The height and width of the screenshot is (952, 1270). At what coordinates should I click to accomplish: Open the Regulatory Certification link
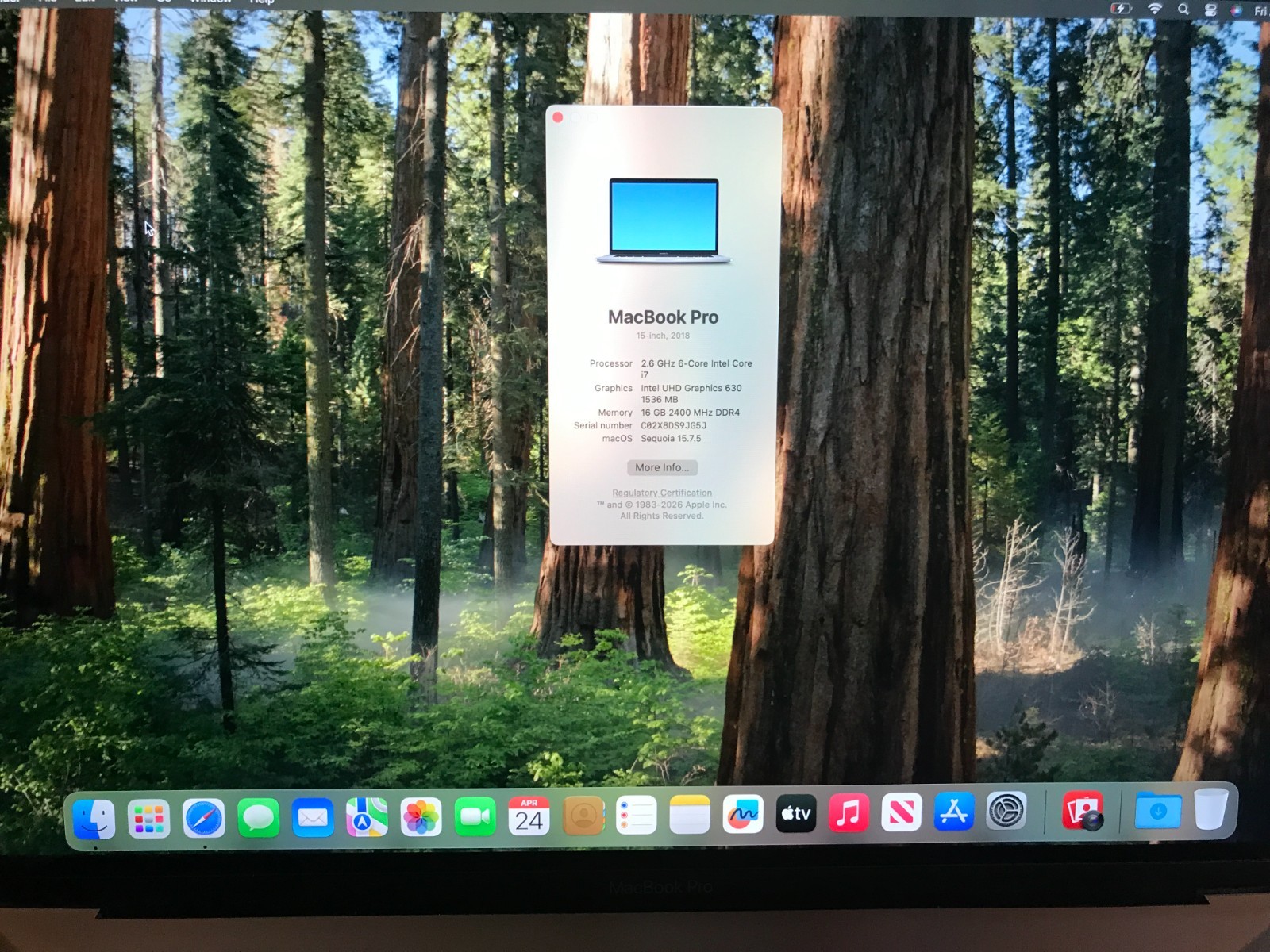[662, 493]
